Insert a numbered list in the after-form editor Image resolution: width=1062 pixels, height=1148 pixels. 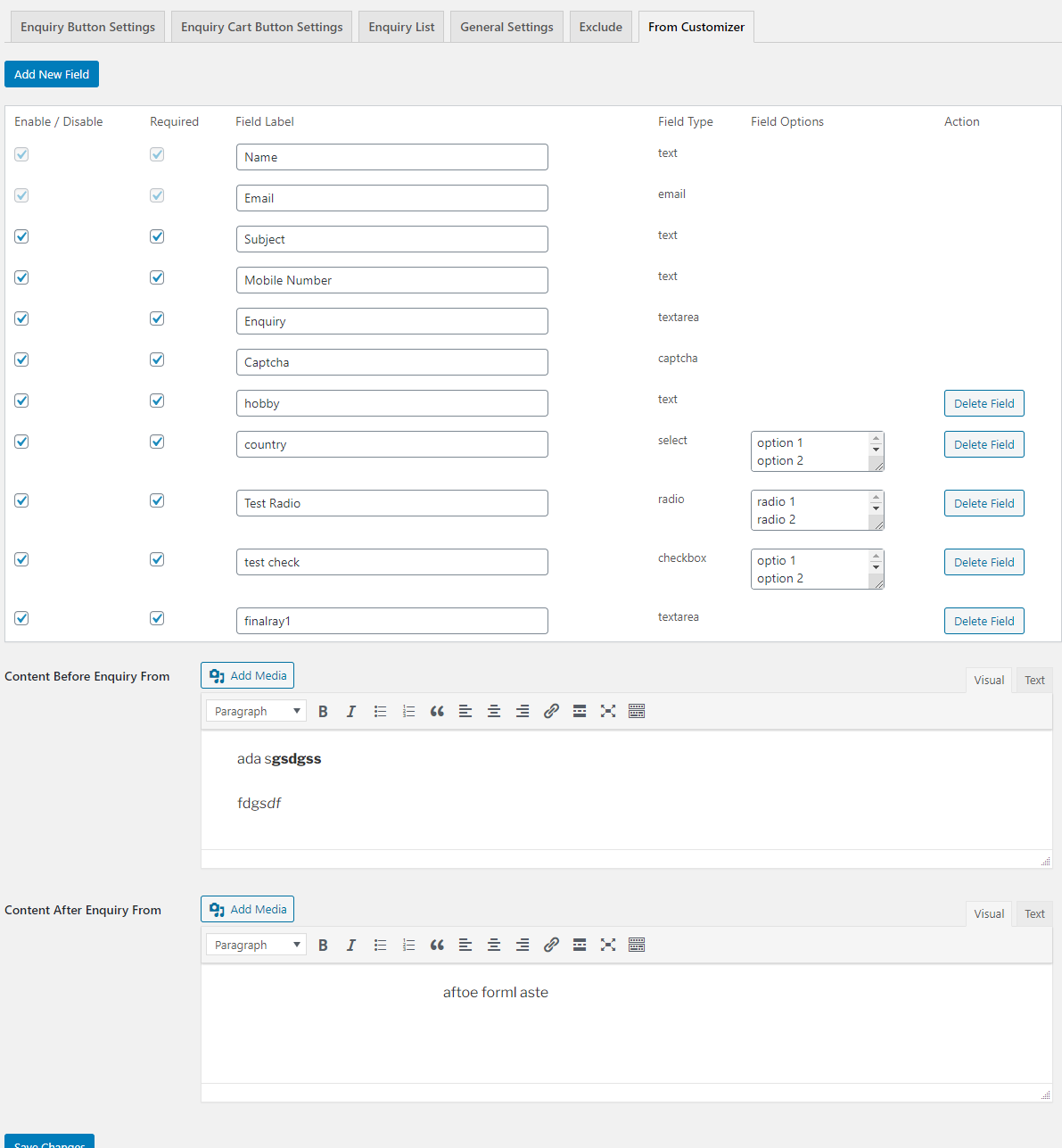click(408, 945)
